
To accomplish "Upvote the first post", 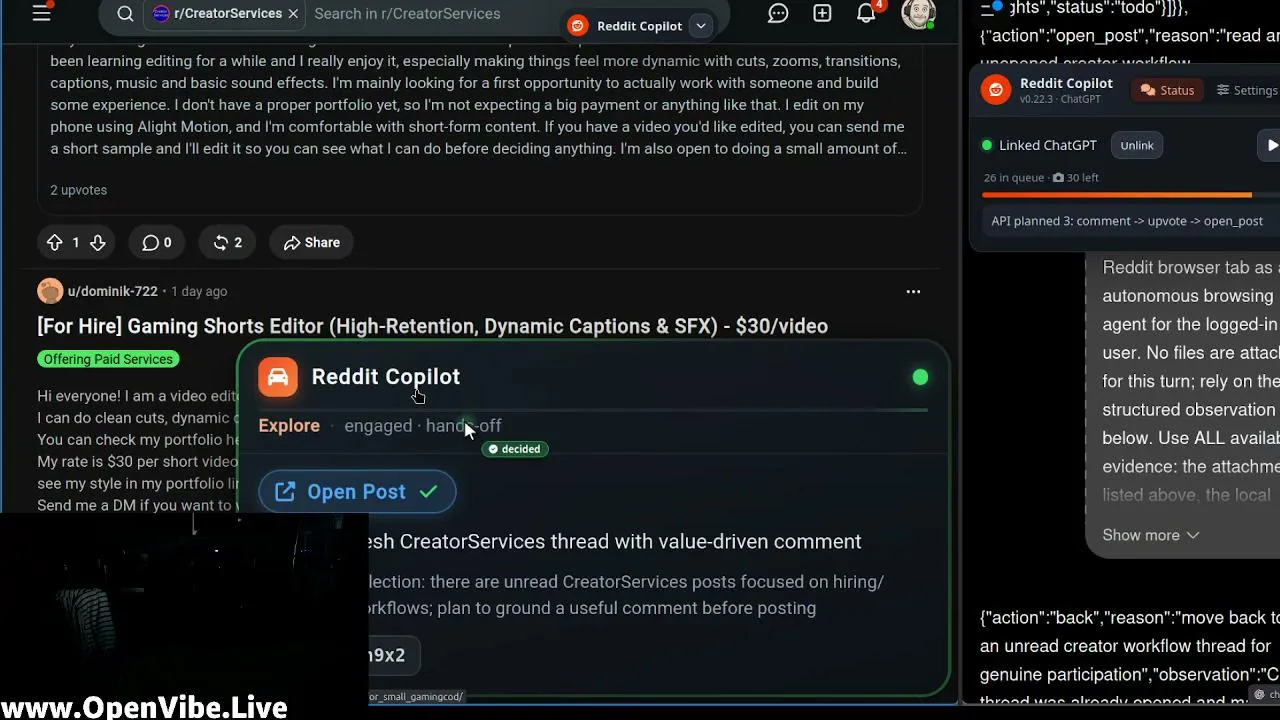I will (54, 243).
